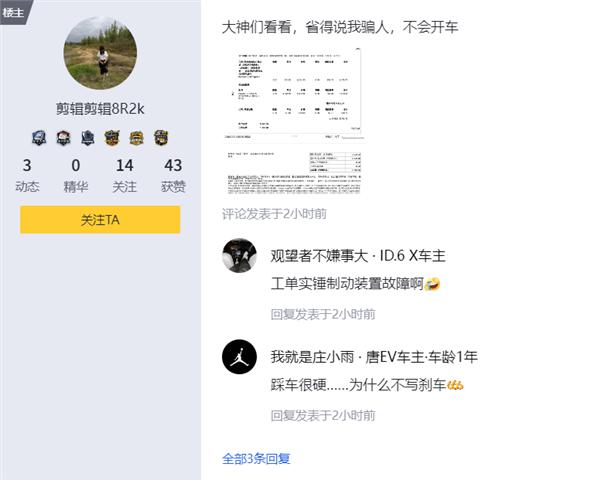The width and height of the screenshot is (600, 480).
Task: Click the second red-brown badge icon
Action: (64, 138)
